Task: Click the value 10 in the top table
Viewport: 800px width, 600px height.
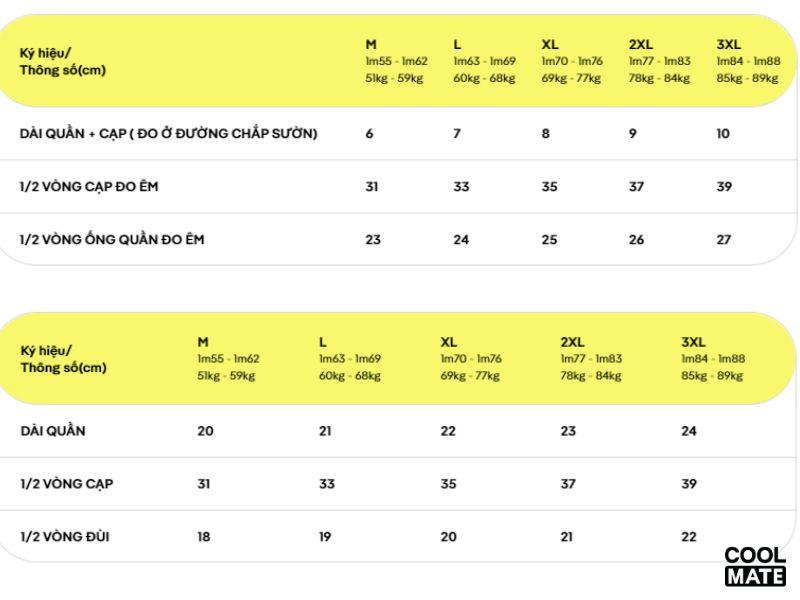Action: 723,133
